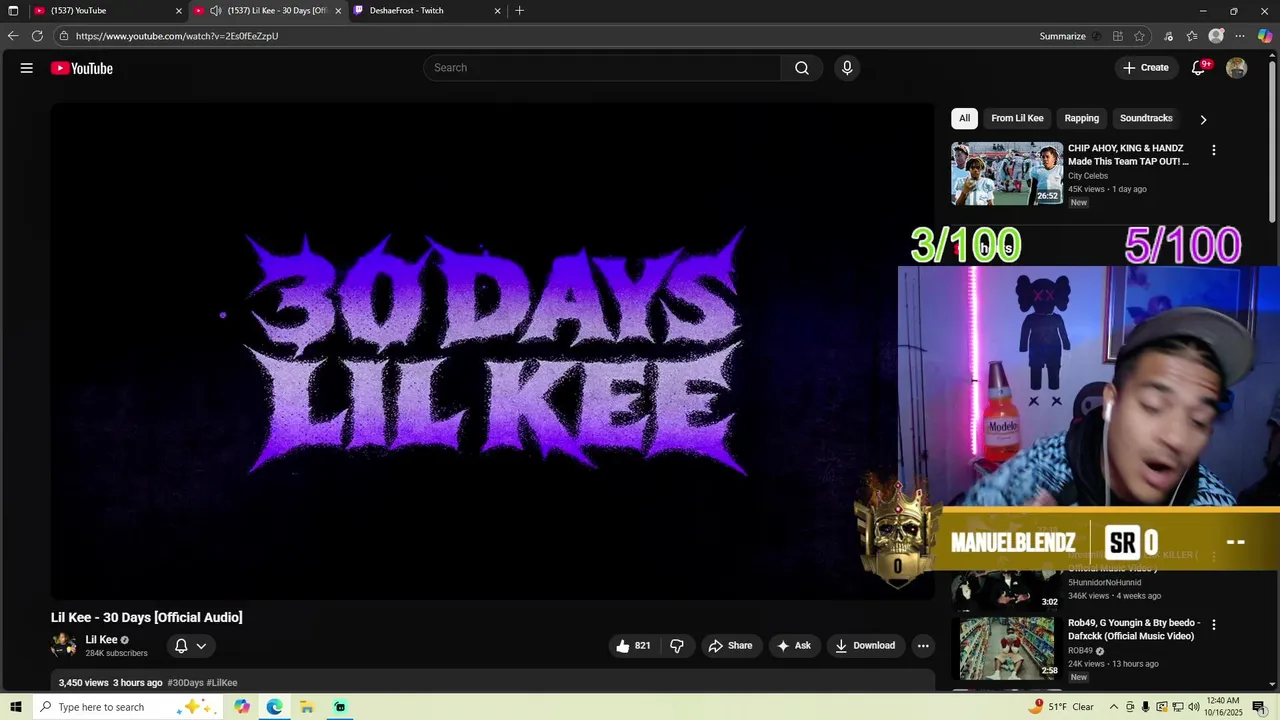Open Windows Start menu
Image resolution: width=1280 pixels, height=720 pixels.
(15, 707)
